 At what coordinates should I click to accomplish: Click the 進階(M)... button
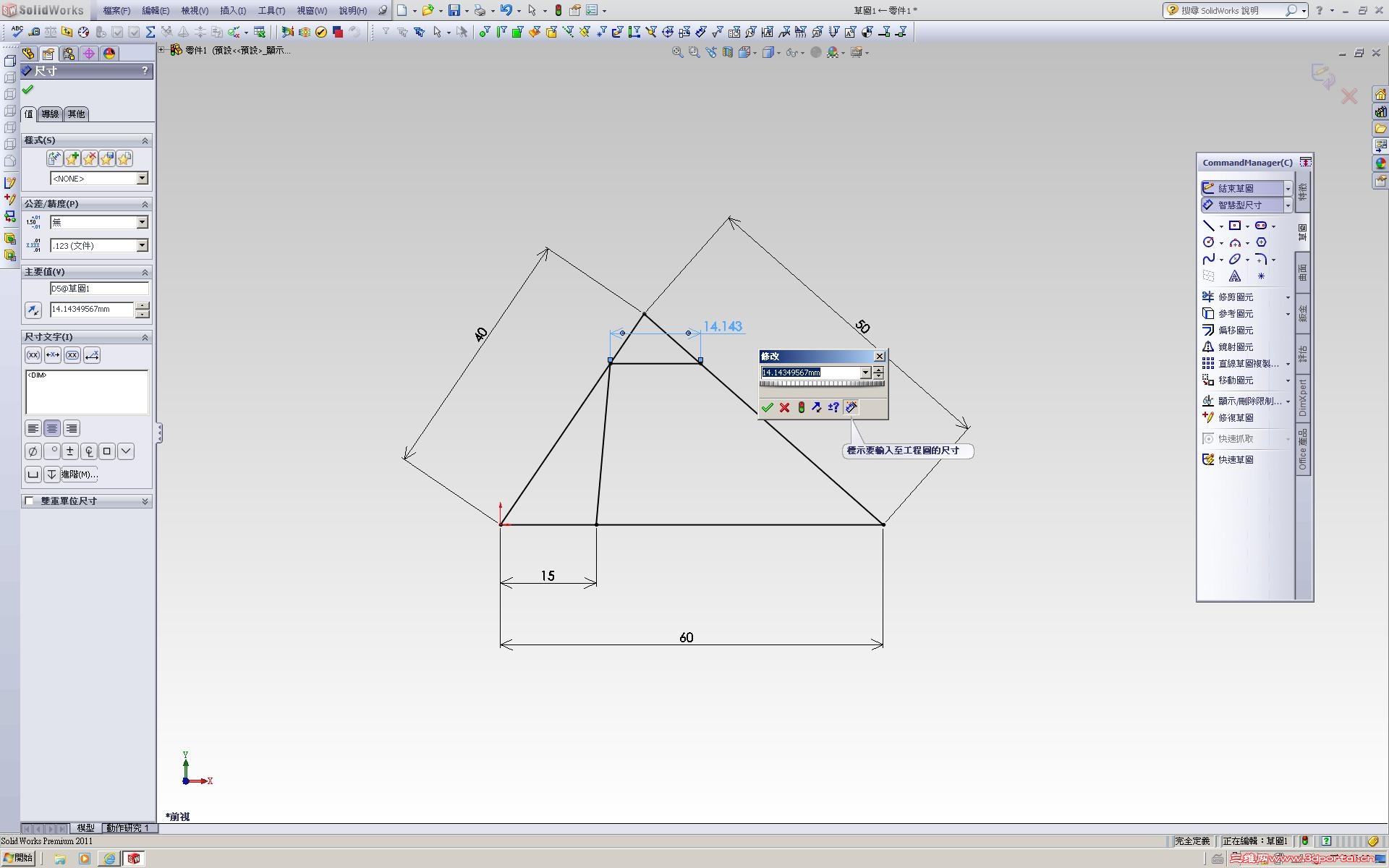[78, 475]
